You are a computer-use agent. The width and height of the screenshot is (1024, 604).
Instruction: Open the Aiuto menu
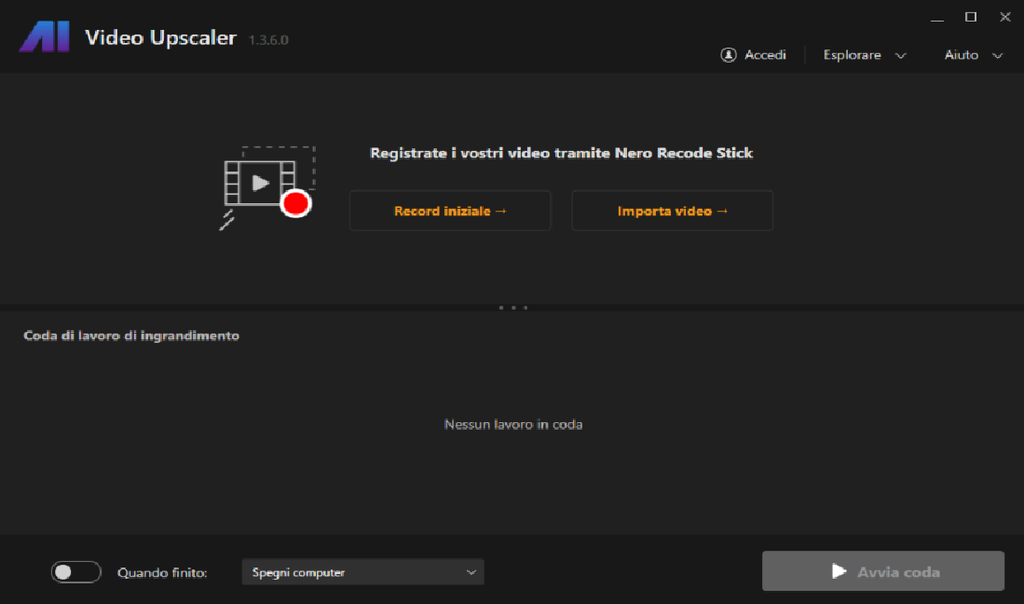(x=961, y=55)
